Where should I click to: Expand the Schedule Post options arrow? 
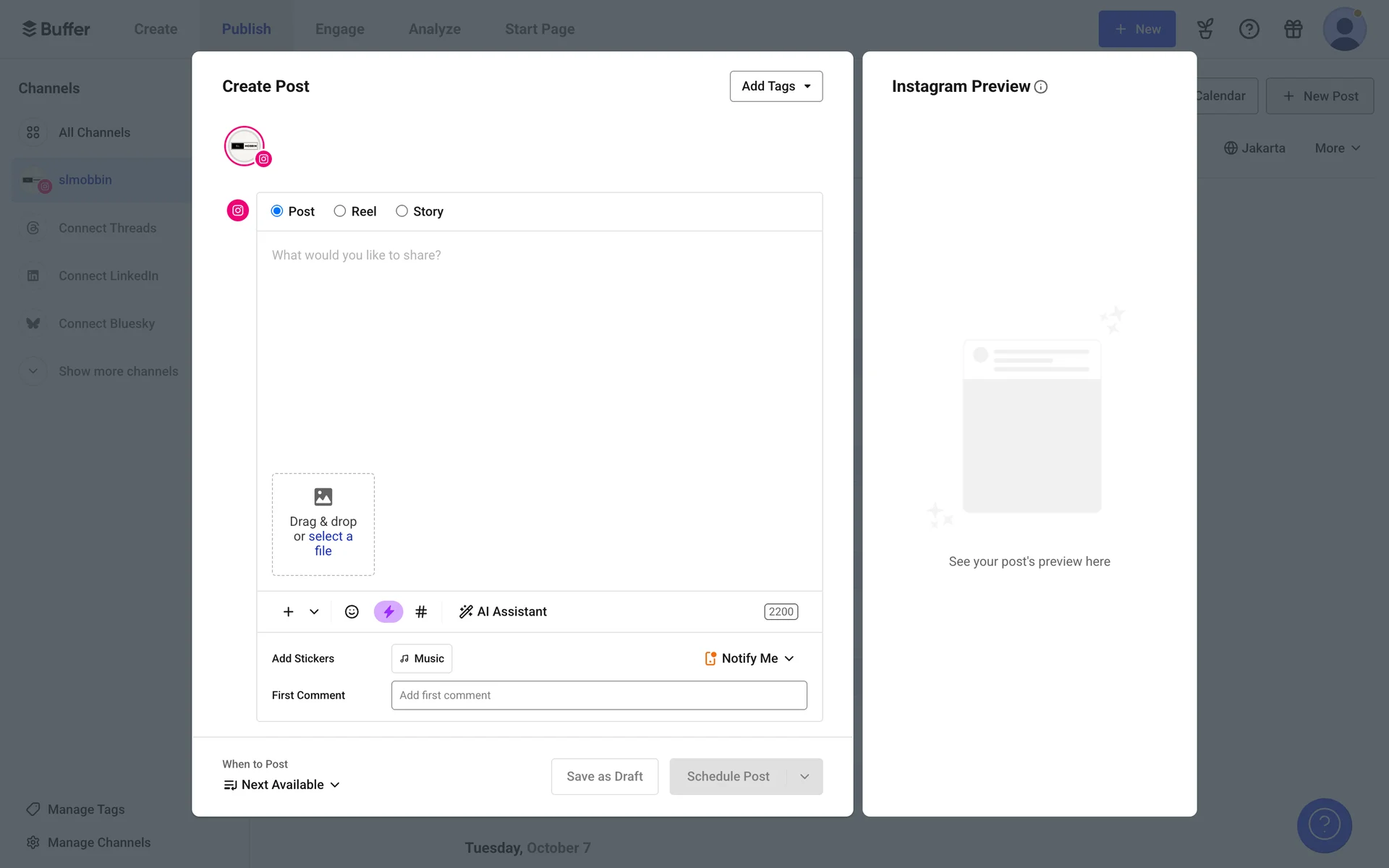tap(804, 776)
